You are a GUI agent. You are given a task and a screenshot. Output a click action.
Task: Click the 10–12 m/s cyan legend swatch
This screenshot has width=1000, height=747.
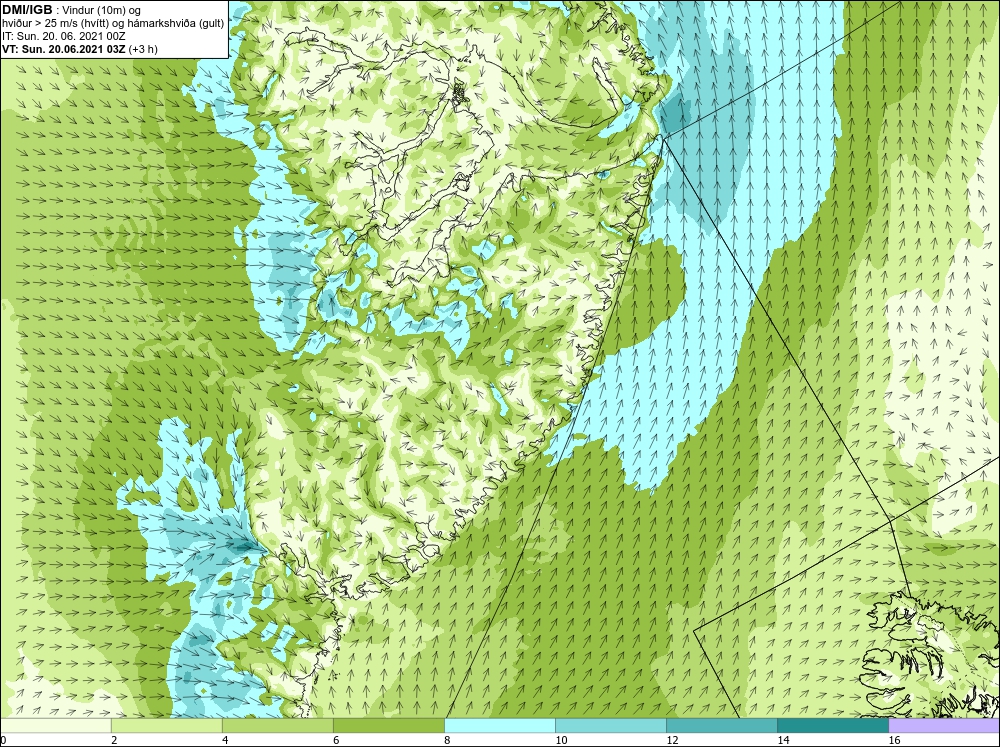pos(610,725)
